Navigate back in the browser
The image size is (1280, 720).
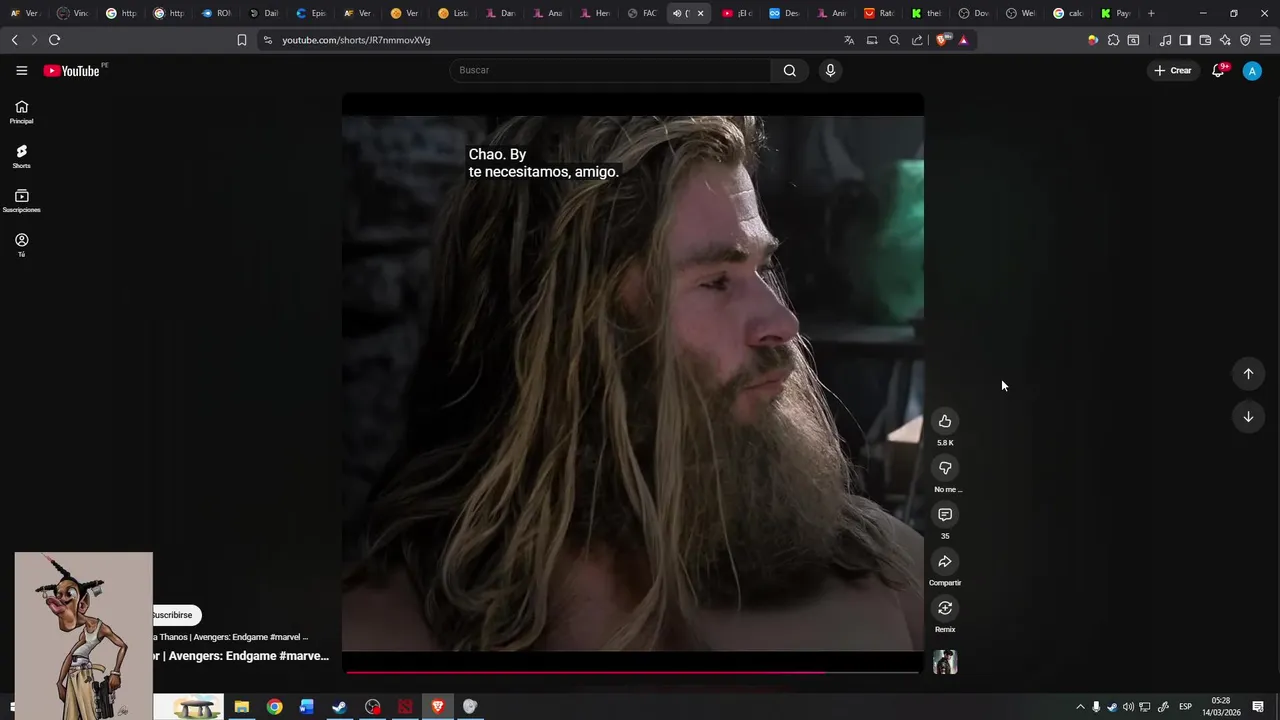pos(14,40)
